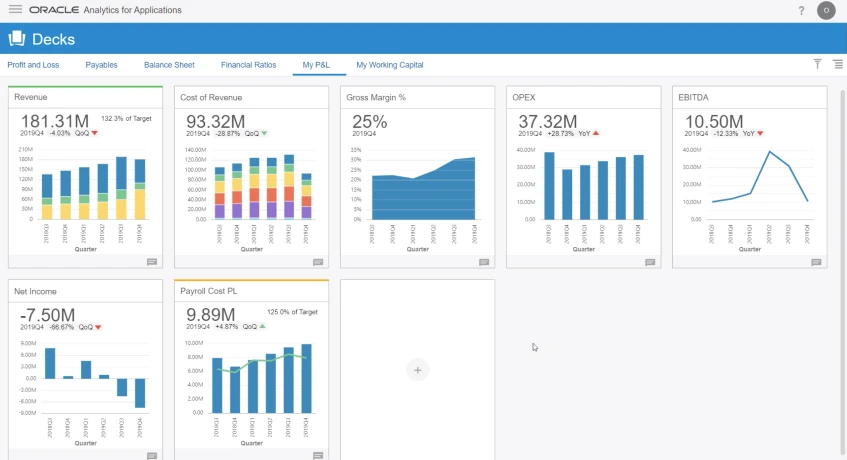Open the EBITDA card title
The image size is (847, 460).
693,98
